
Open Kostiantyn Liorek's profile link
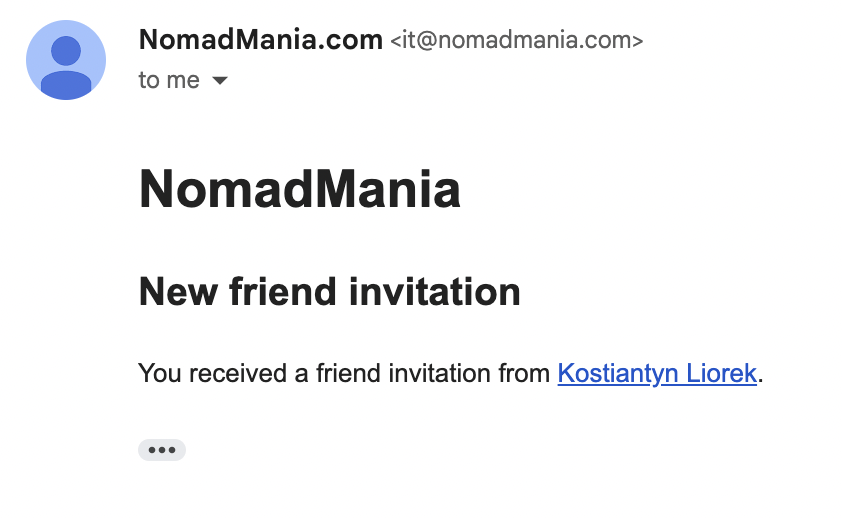pos(657,374)
